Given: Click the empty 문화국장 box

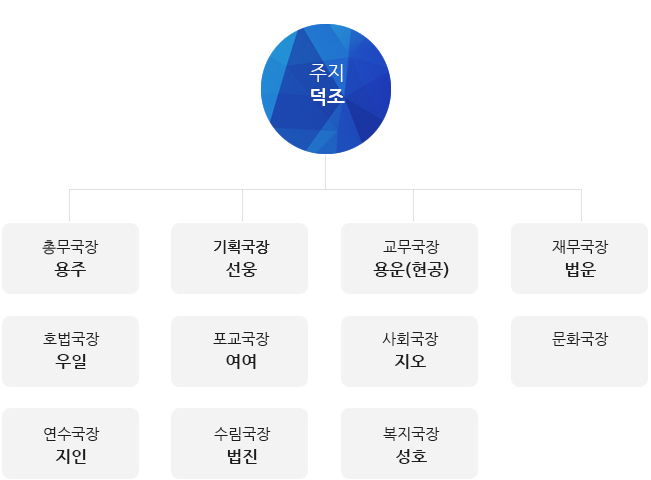Looking at the screenshot, I should (x=579, y=351).
